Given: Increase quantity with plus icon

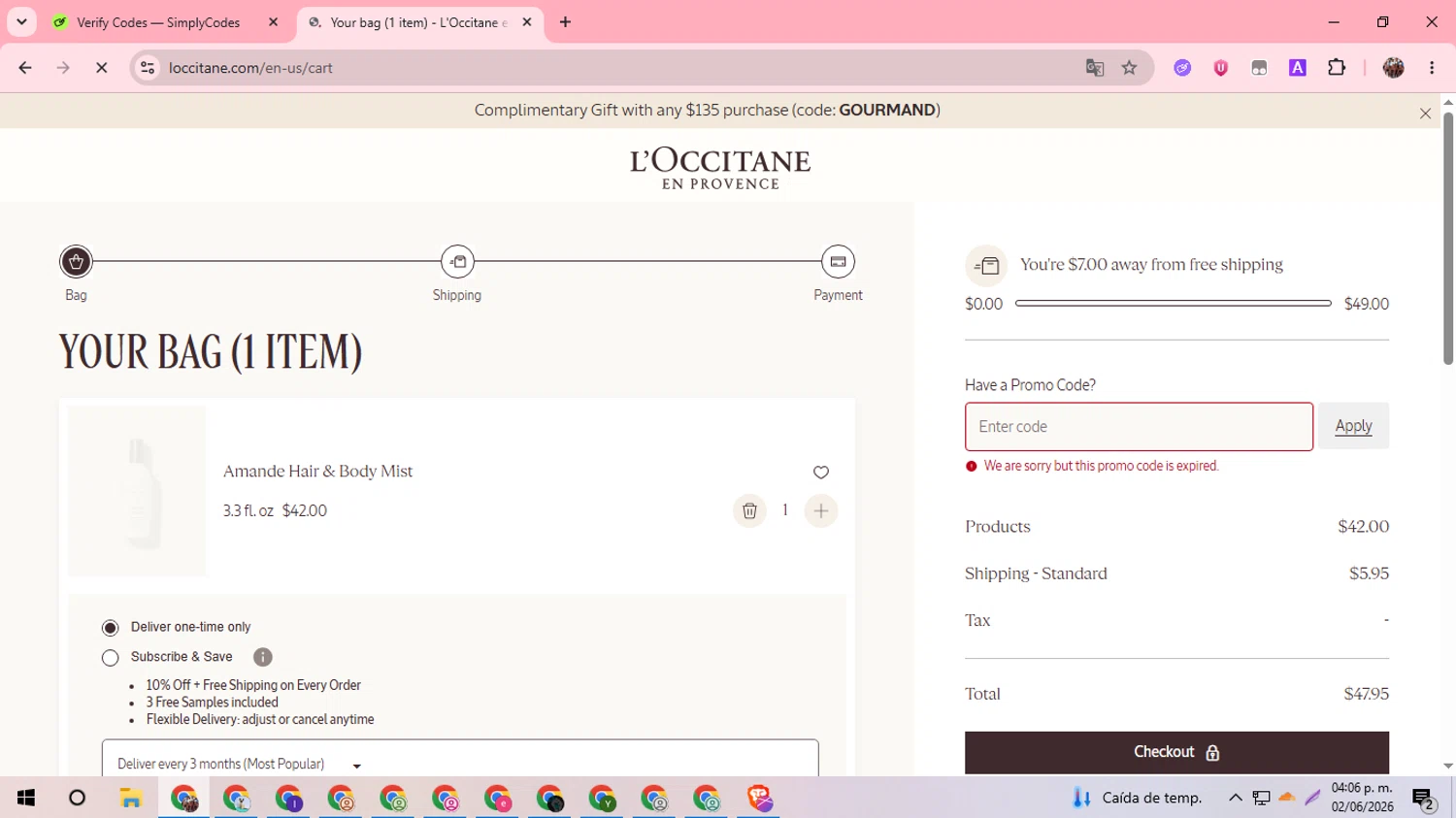Looking at the screenshot, I should click(821, 510).
